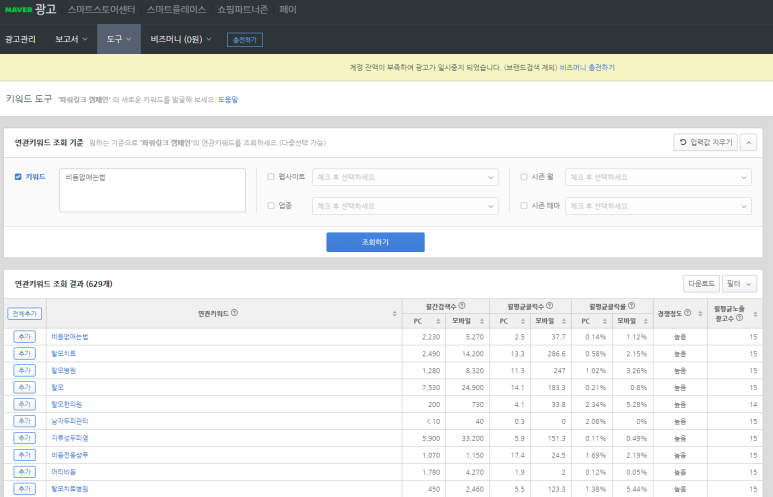Image resolution: width=773 pixels, height=497 pixels.
Task: Open help icon beside 월평균클릭수 header
Action: [x=550, y=306]
